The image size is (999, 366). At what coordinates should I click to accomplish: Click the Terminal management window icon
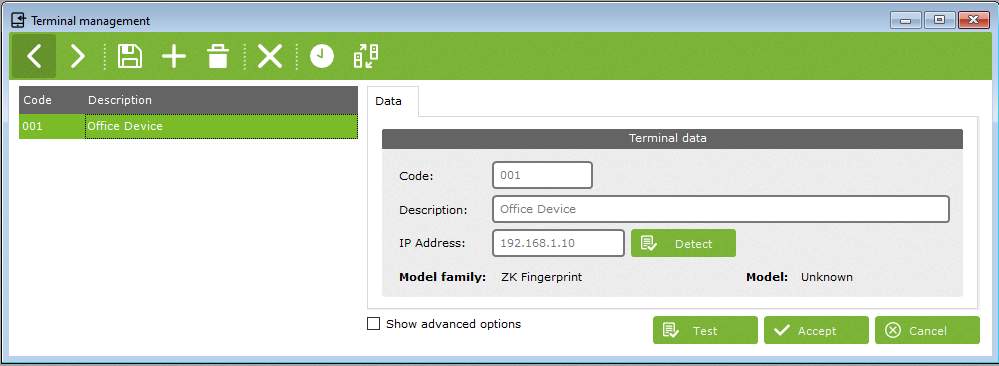pyautogui.click(x=19, y=20)
